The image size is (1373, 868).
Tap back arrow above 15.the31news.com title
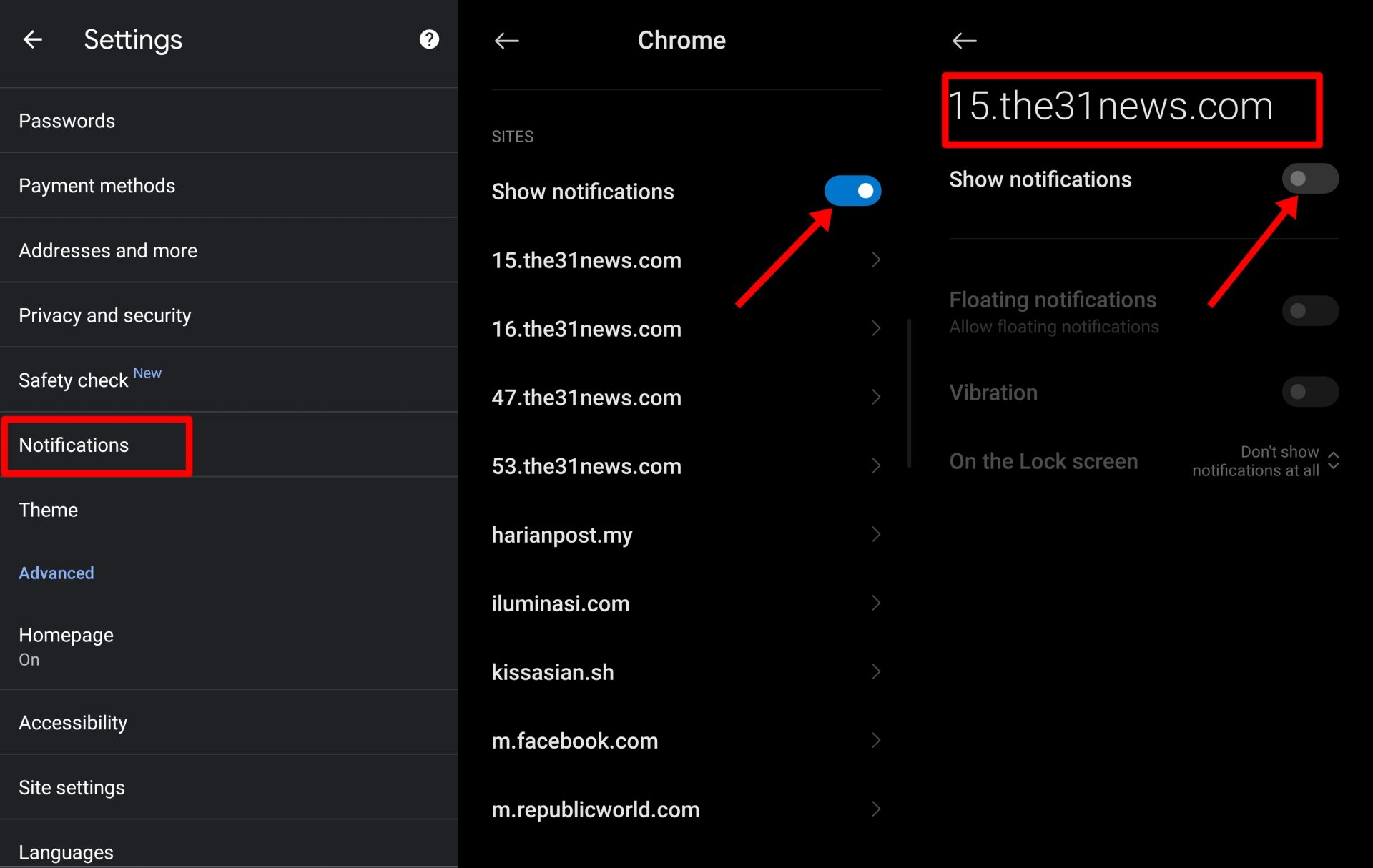click(964, 41)
